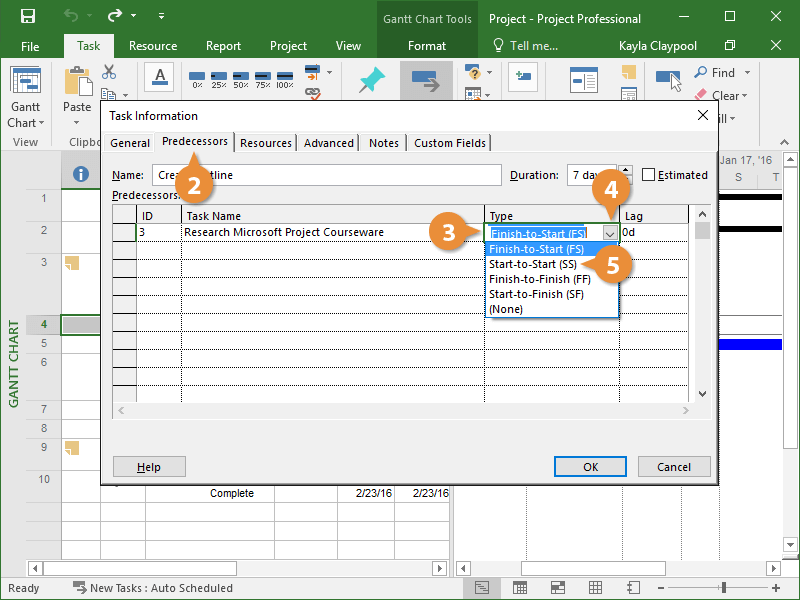Viewport: 800px width, 600px height.
Task: Toggle the Estimated checkbox
Action: 649,175
